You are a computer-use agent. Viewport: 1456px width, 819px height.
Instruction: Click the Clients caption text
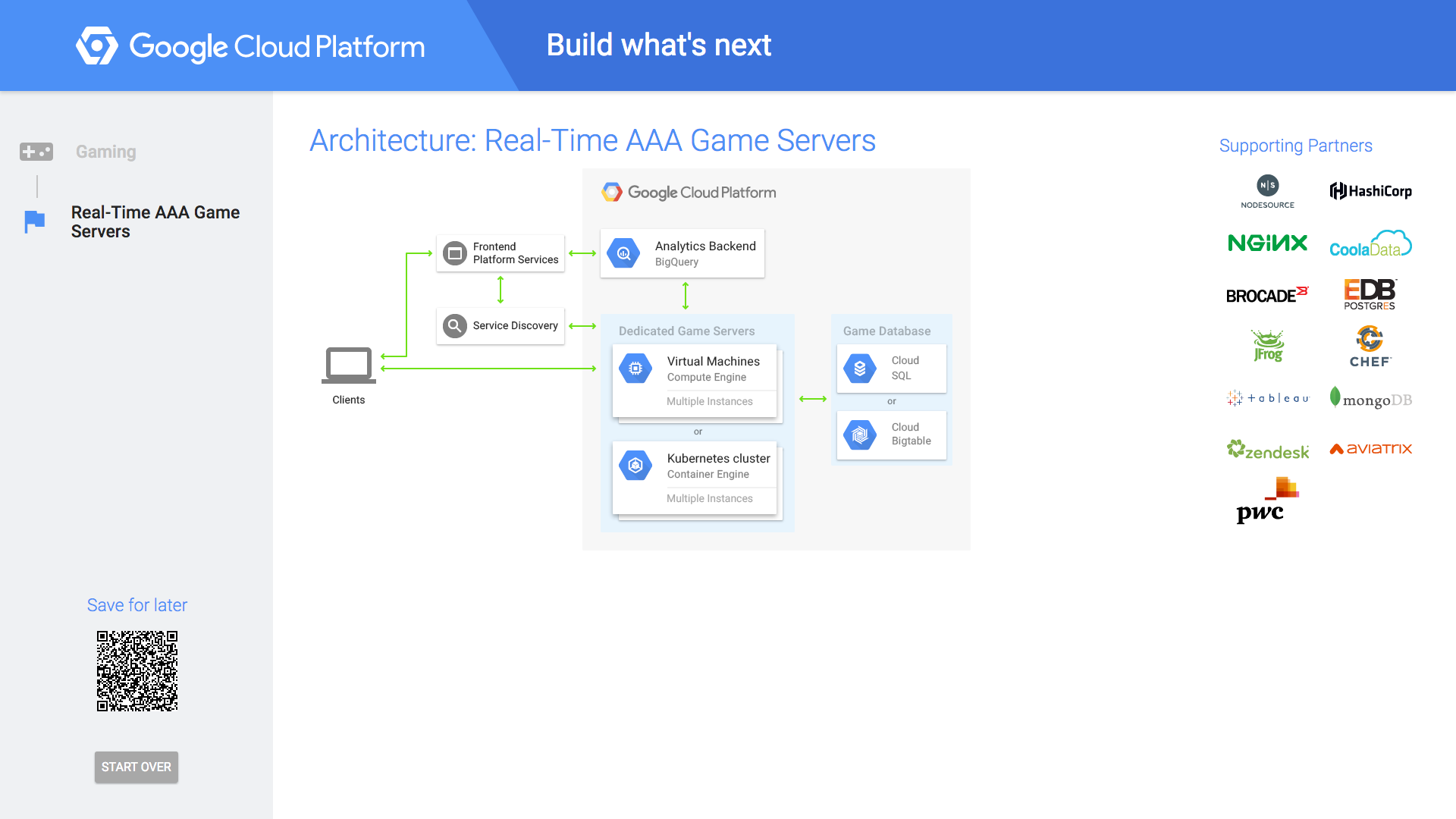[349, 400]
